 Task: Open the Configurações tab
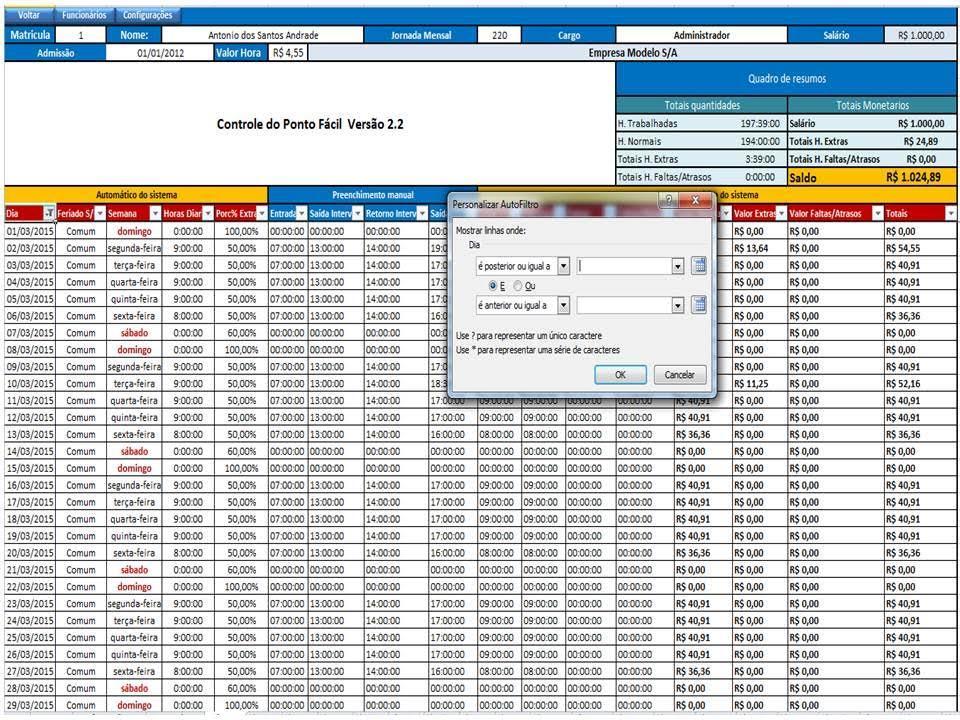(x=147, y=15)
